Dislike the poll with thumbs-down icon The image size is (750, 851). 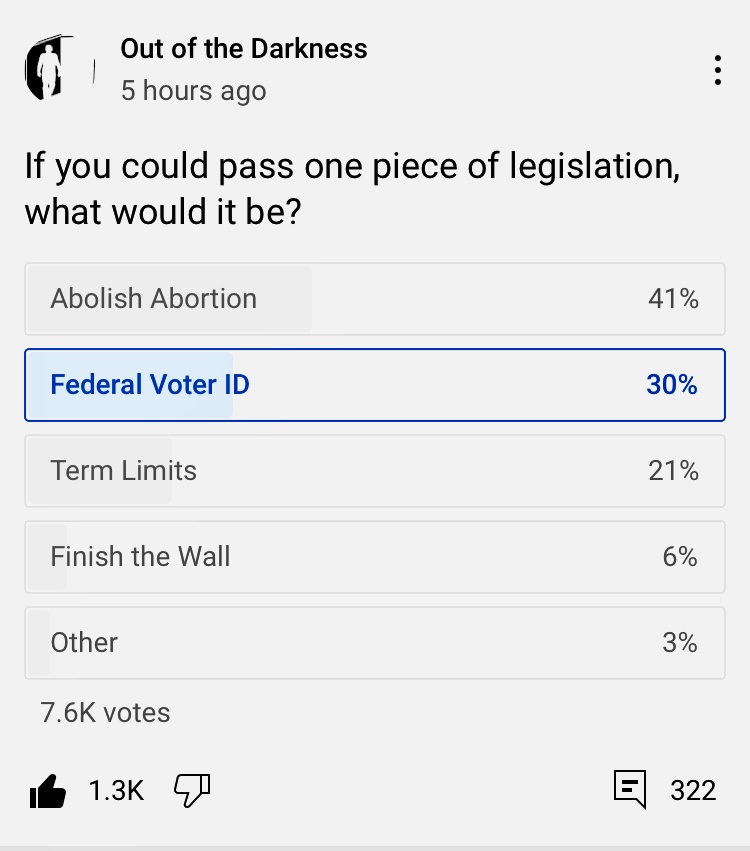[x=192, y=790]
